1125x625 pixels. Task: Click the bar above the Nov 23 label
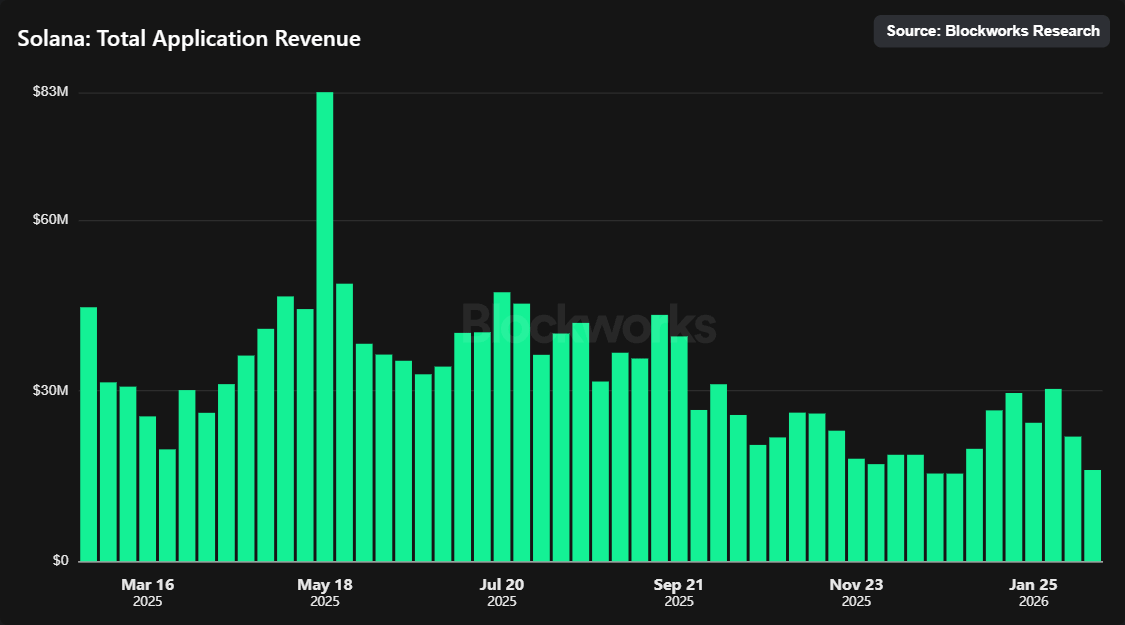point(856,510)
